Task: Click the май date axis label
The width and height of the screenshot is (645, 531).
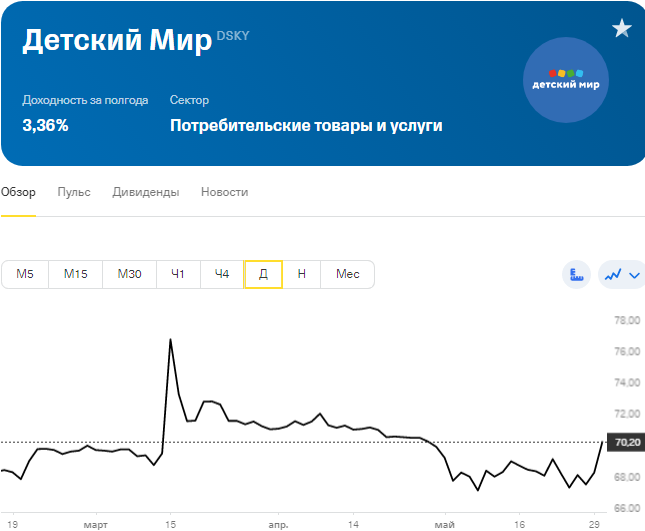Action: tap(445, 525)
